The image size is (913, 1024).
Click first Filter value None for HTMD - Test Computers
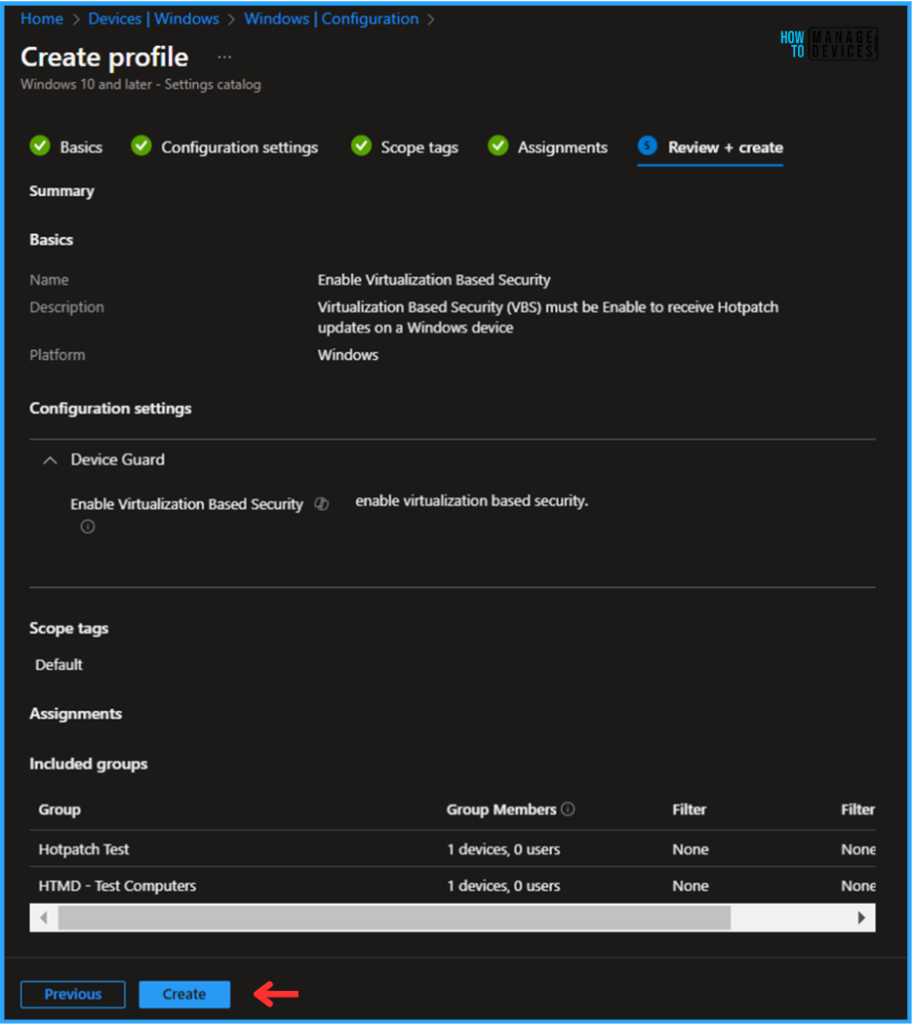(x=690, y=886)
